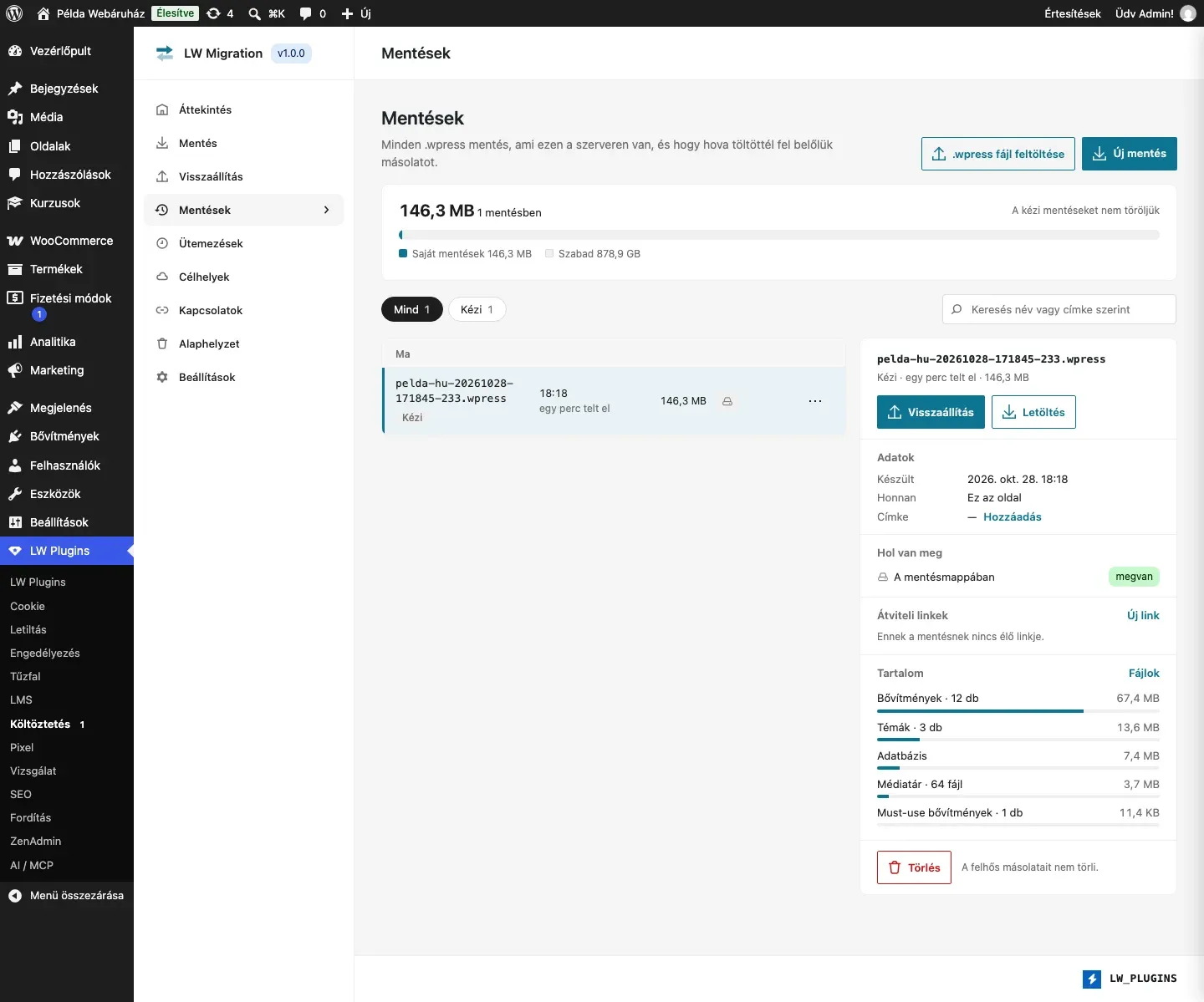
Task: Open Fájlok link in Tartalom
Action: point(1144,673)
